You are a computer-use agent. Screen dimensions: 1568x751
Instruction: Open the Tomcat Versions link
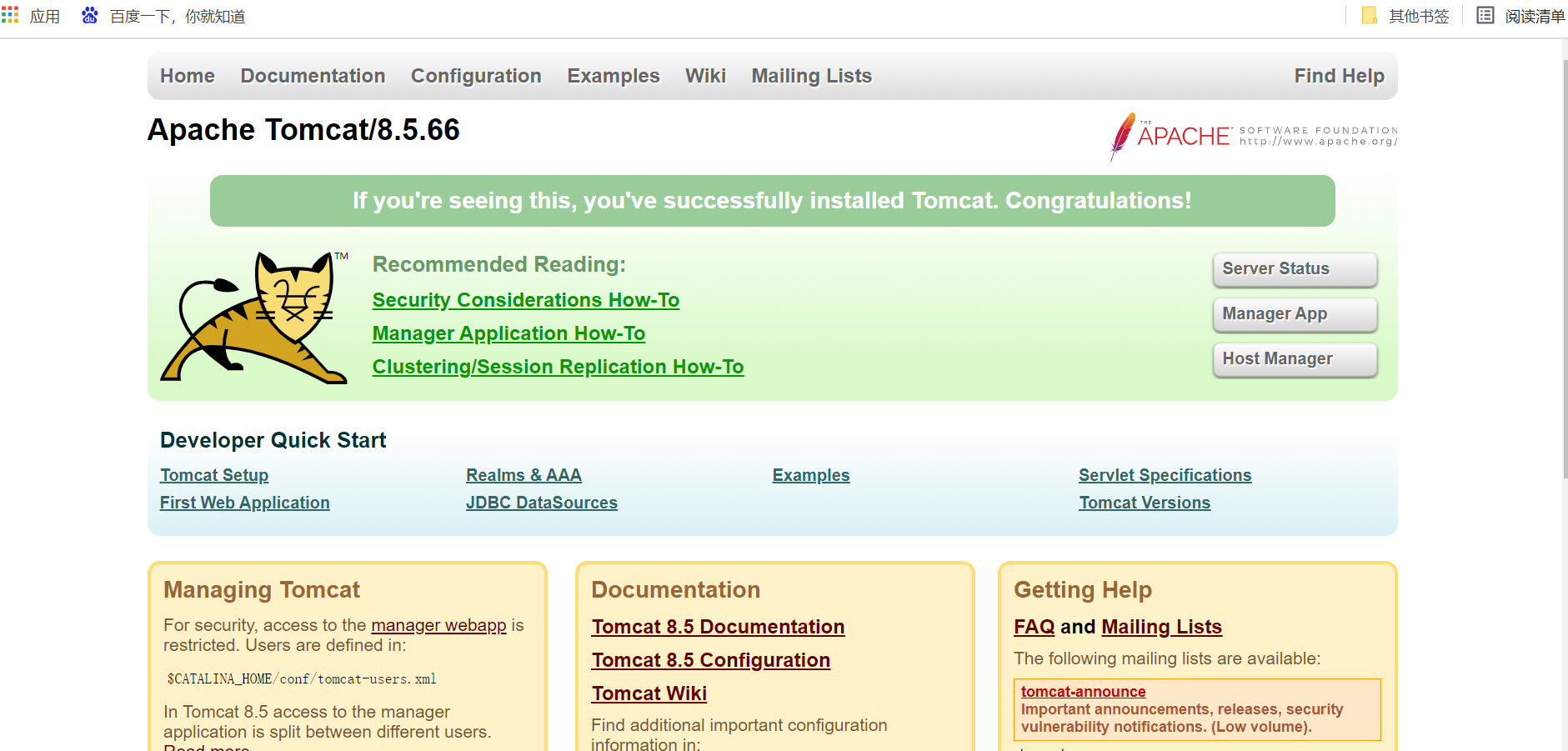click(1145, 503)
